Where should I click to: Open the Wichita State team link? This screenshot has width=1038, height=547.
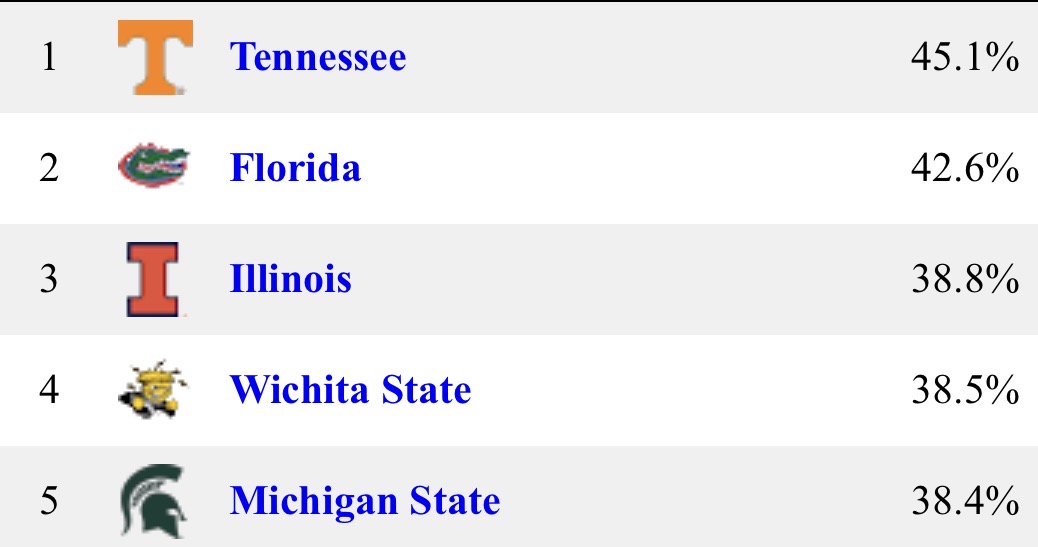pos(350,389)
